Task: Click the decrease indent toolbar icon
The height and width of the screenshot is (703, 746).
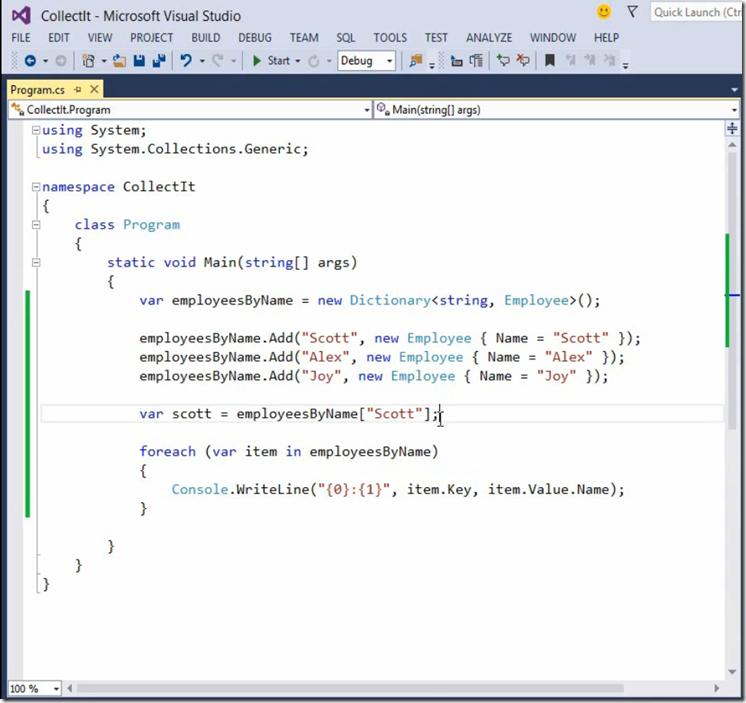Action: 457,61
